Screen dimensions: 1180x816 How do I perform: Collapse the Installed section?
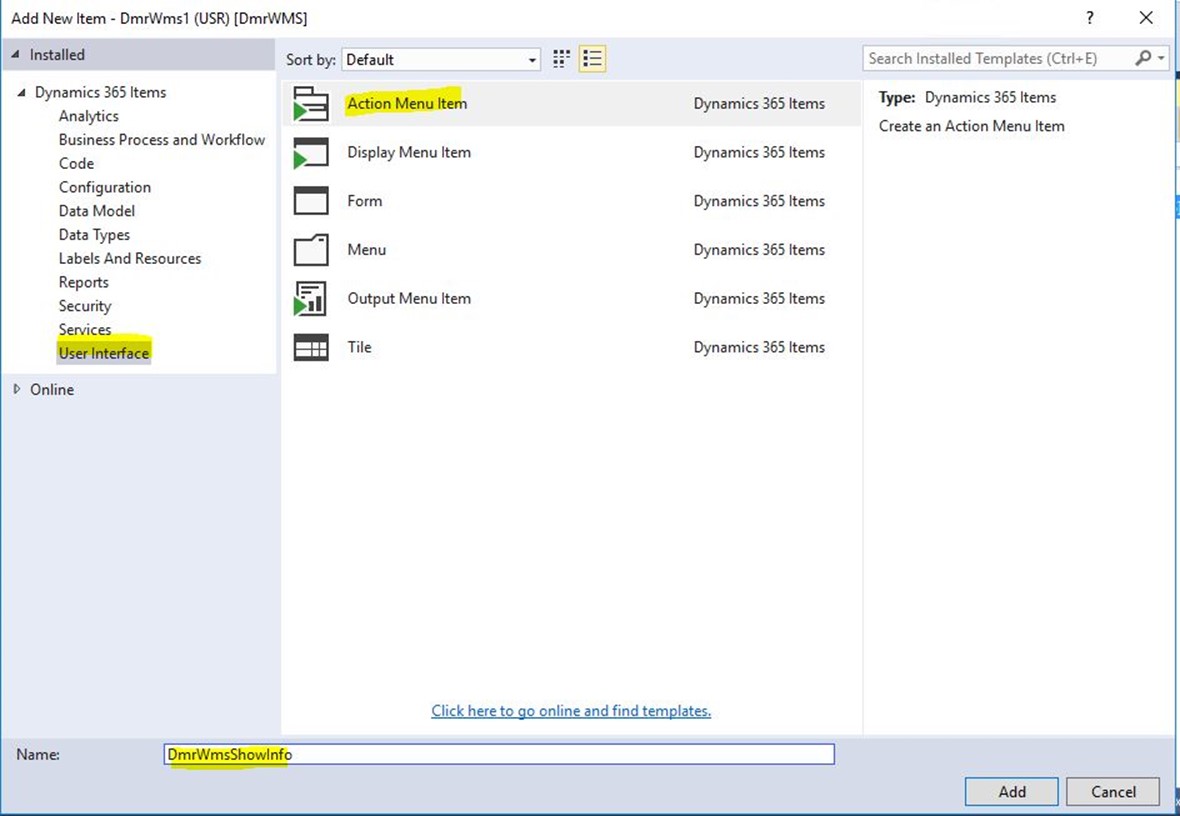(x=16, y=55)
